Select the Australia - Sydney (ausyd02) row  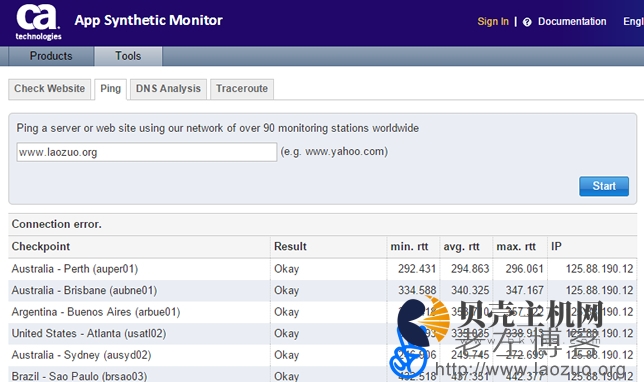(x=322, y=354)
